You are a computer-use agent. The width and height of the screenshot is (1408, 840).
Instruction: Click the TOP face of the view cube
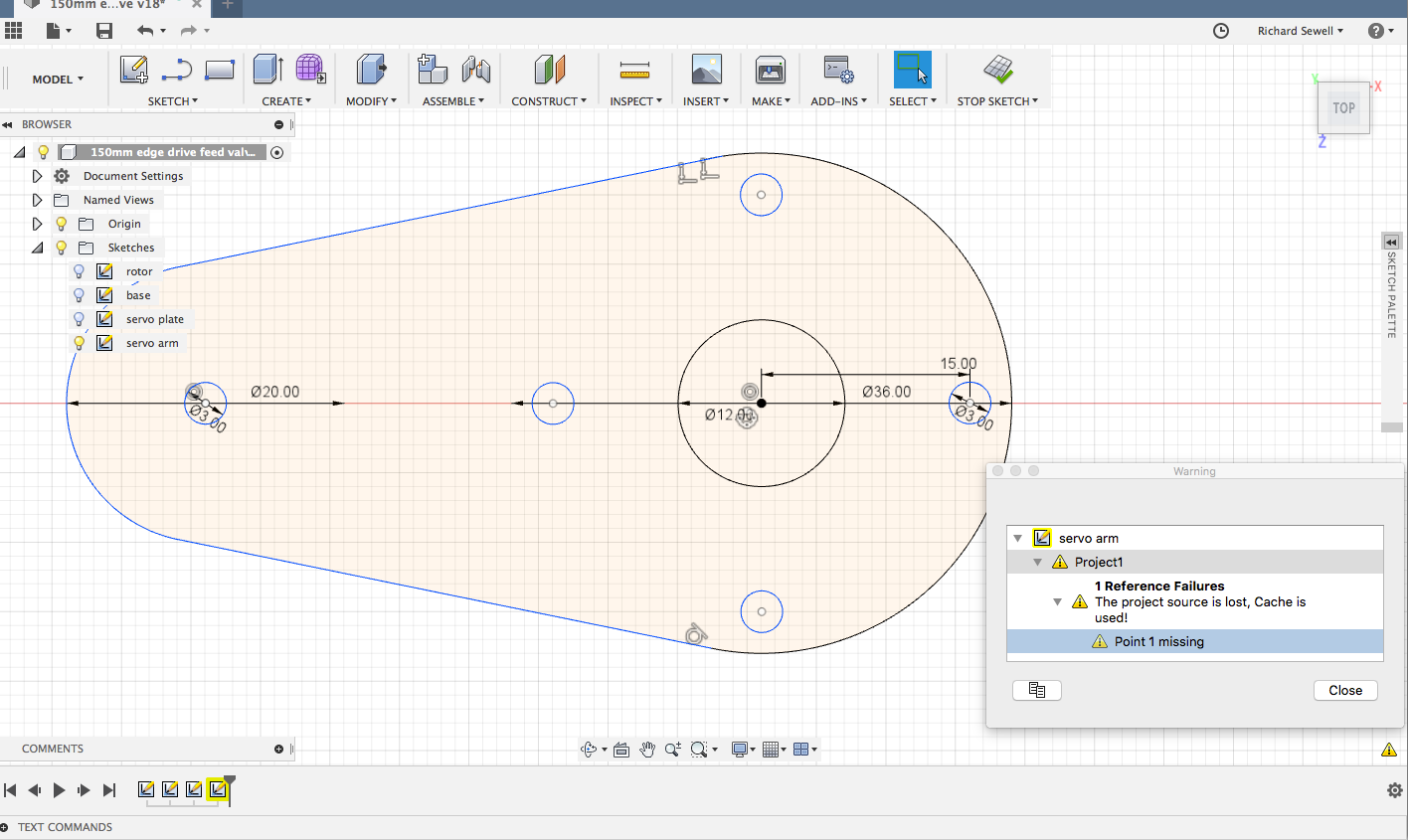click(x=1343, y=108)
